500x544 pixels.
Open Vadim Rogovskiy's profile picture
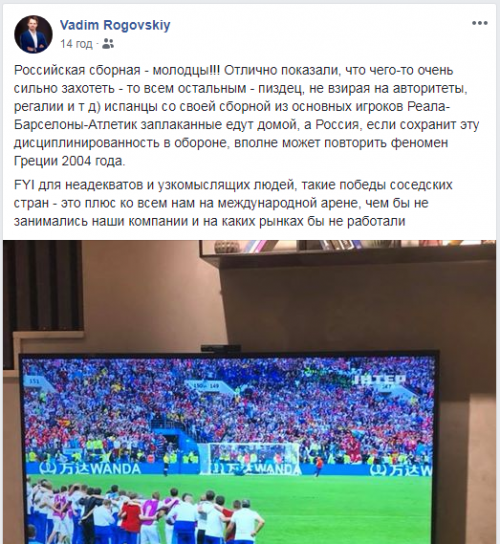(33, 34)
